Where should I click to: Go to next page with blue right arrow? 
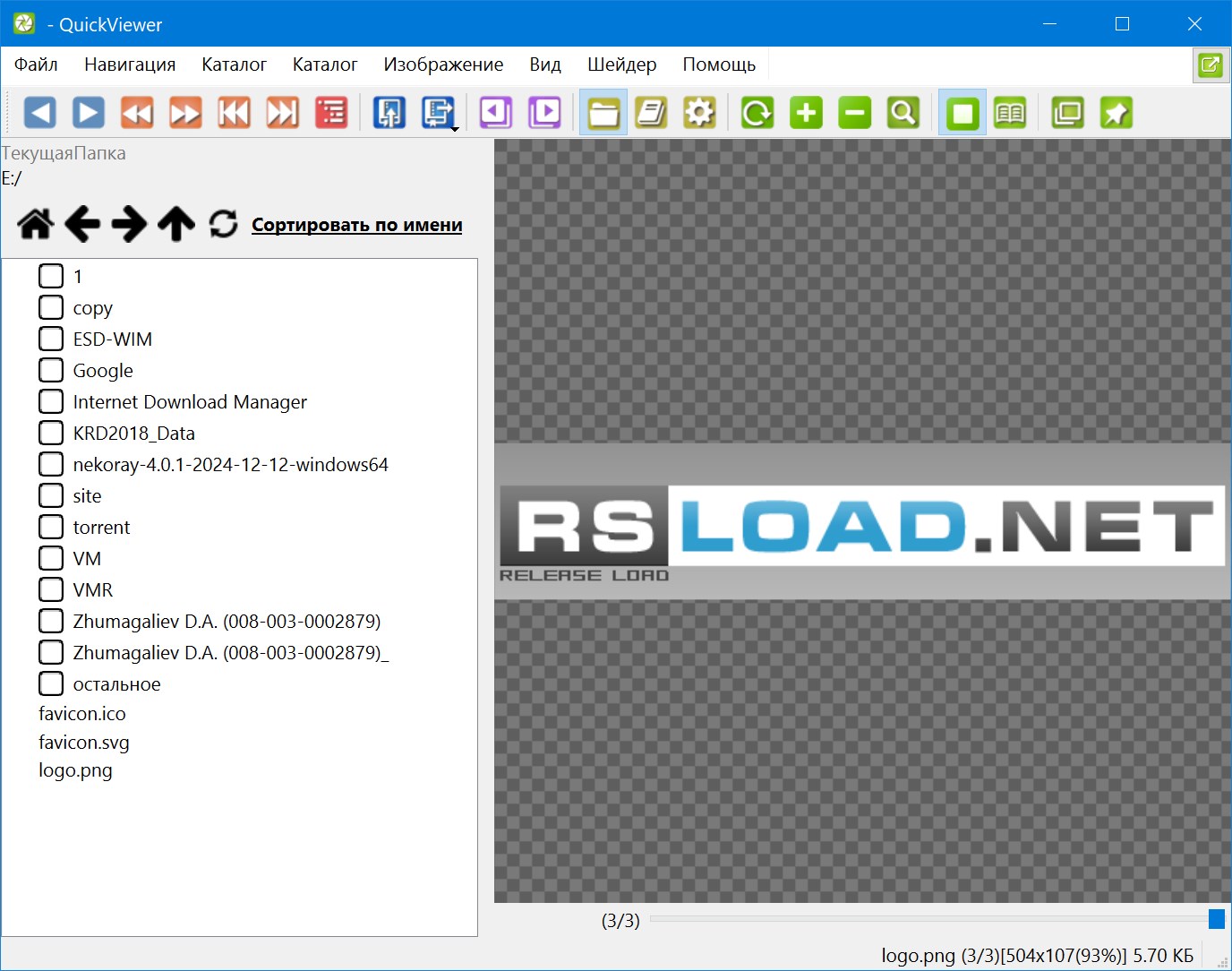point(88,113)
